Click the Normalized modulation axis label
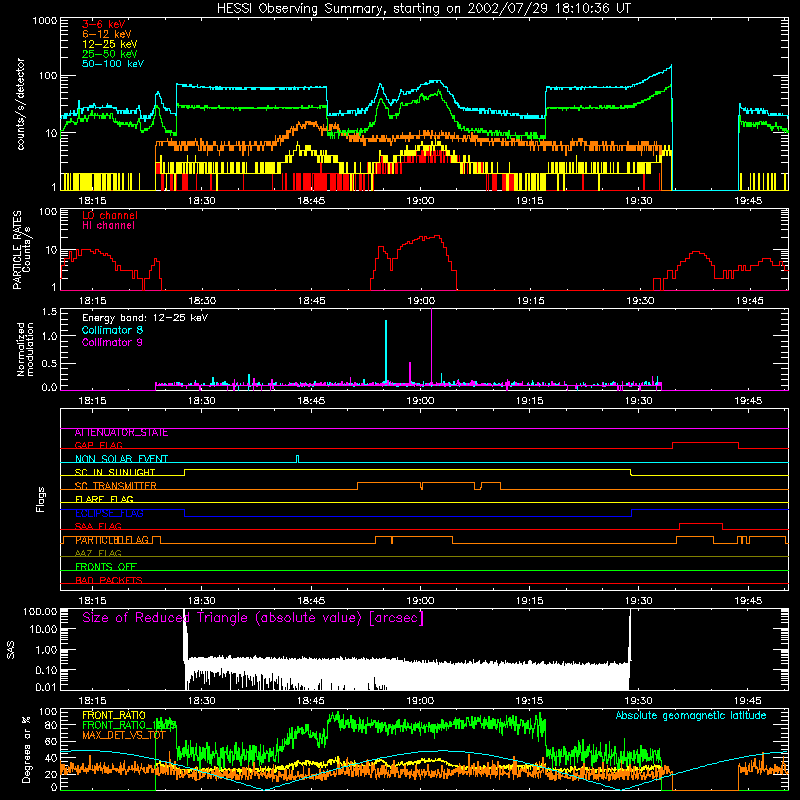Viewport: 800px width, 800px height. click(x=25, y=349)
